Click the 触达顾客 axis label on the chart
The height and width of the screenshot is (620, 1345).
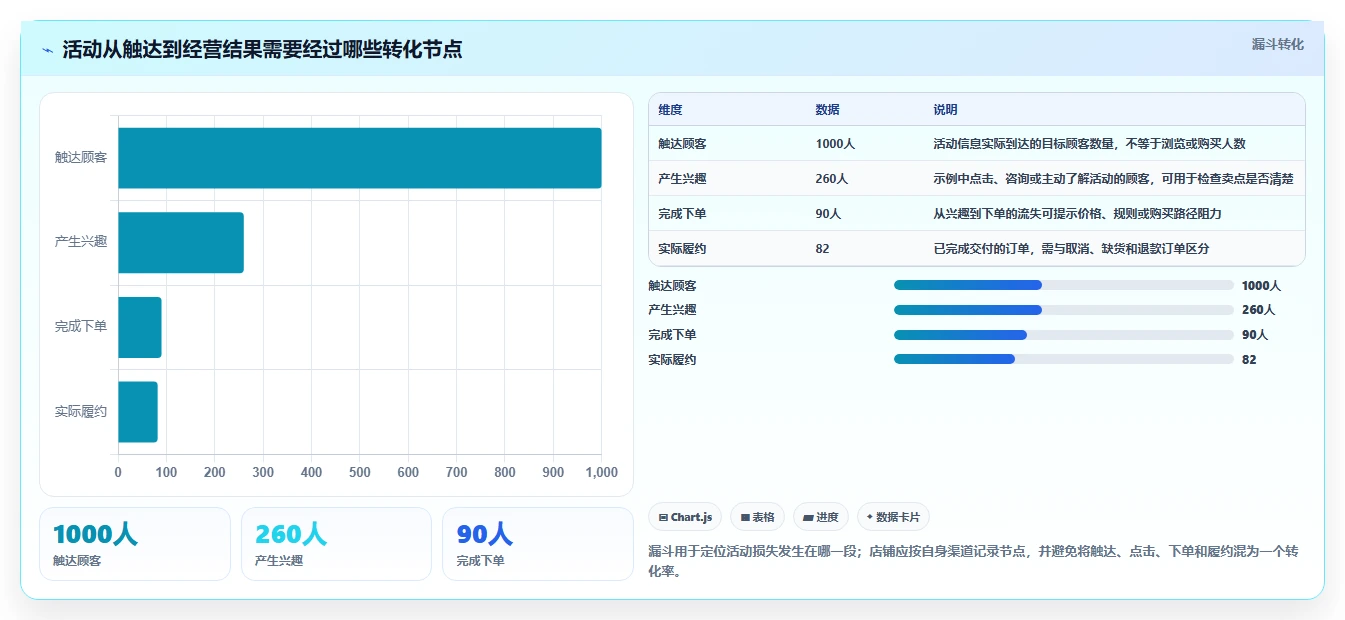tap(81, 158)
